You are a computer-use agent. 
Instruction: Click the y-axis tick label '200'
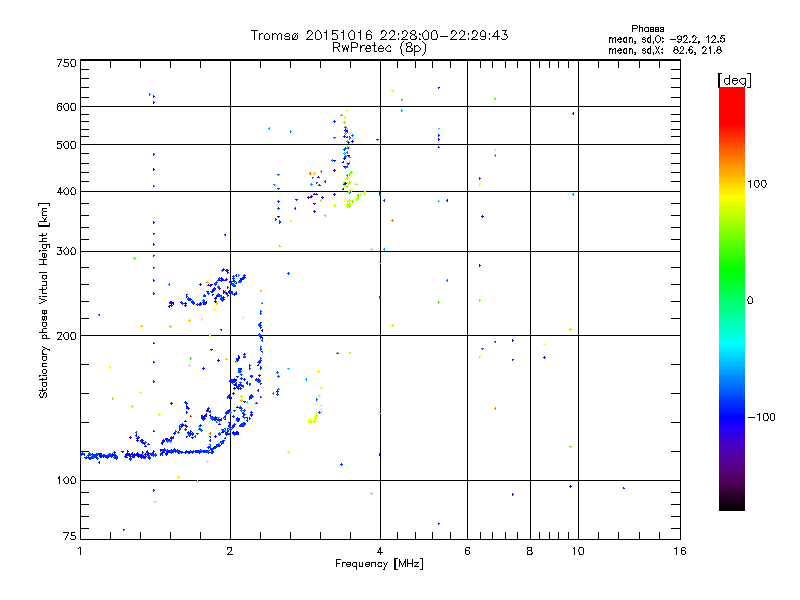point(66,336)
